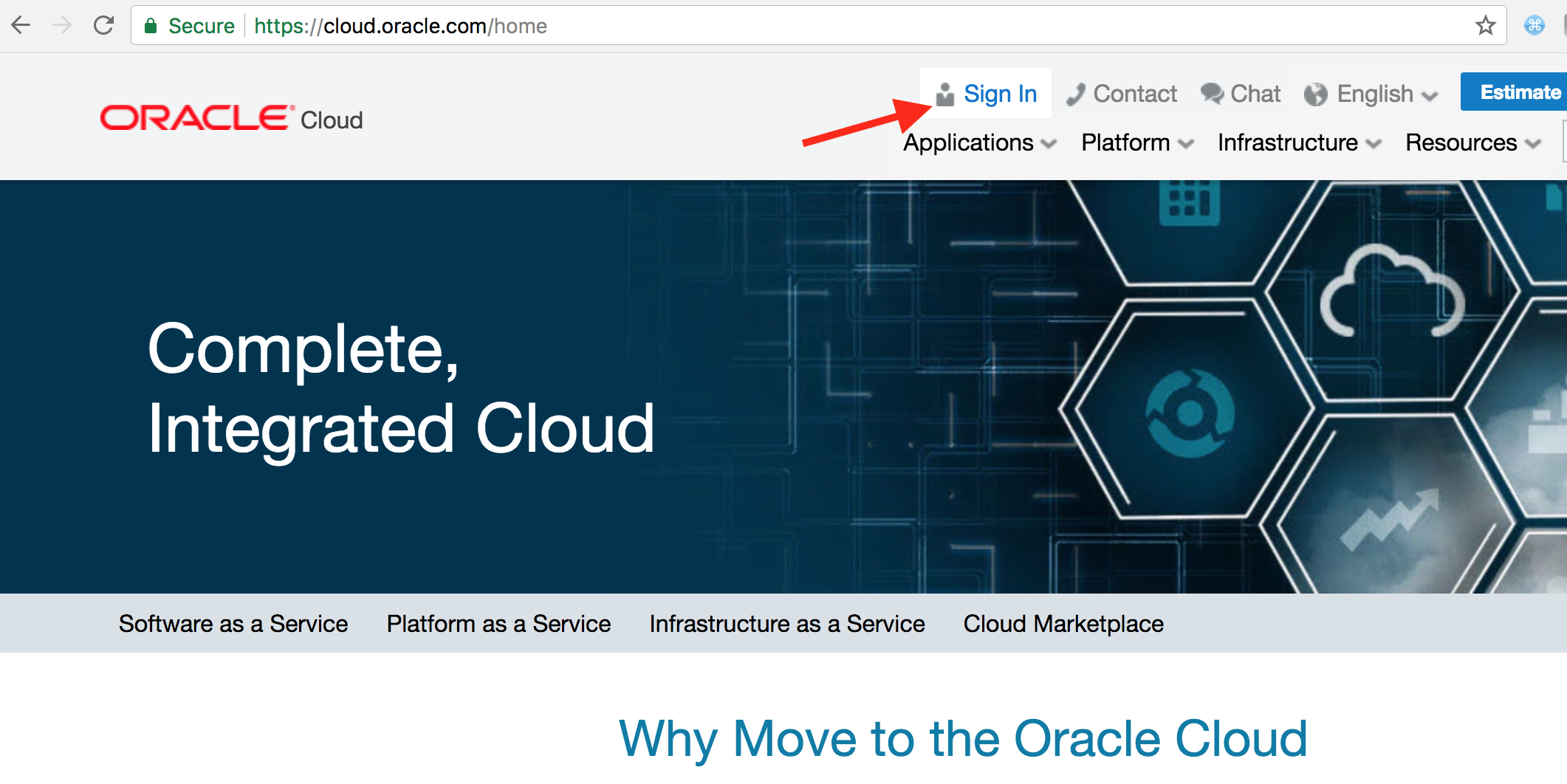Viewport: 1567px width, 784px height.
Task: Click the browser forward arrow
Action: [x=62, y=26]
